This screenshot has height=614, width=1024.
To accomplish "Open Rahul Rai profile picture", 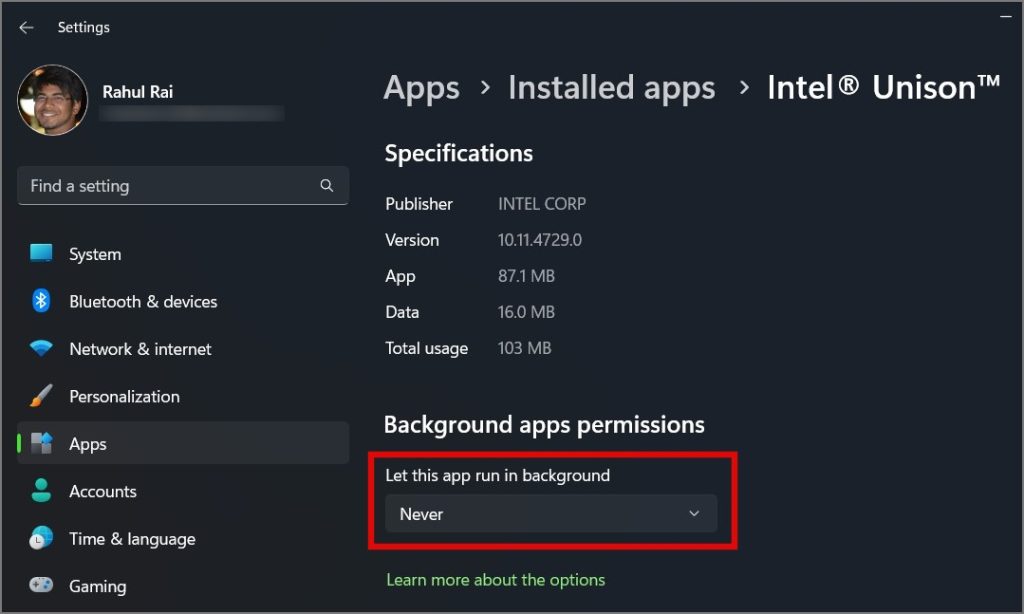I will click(x=52, y=100).
